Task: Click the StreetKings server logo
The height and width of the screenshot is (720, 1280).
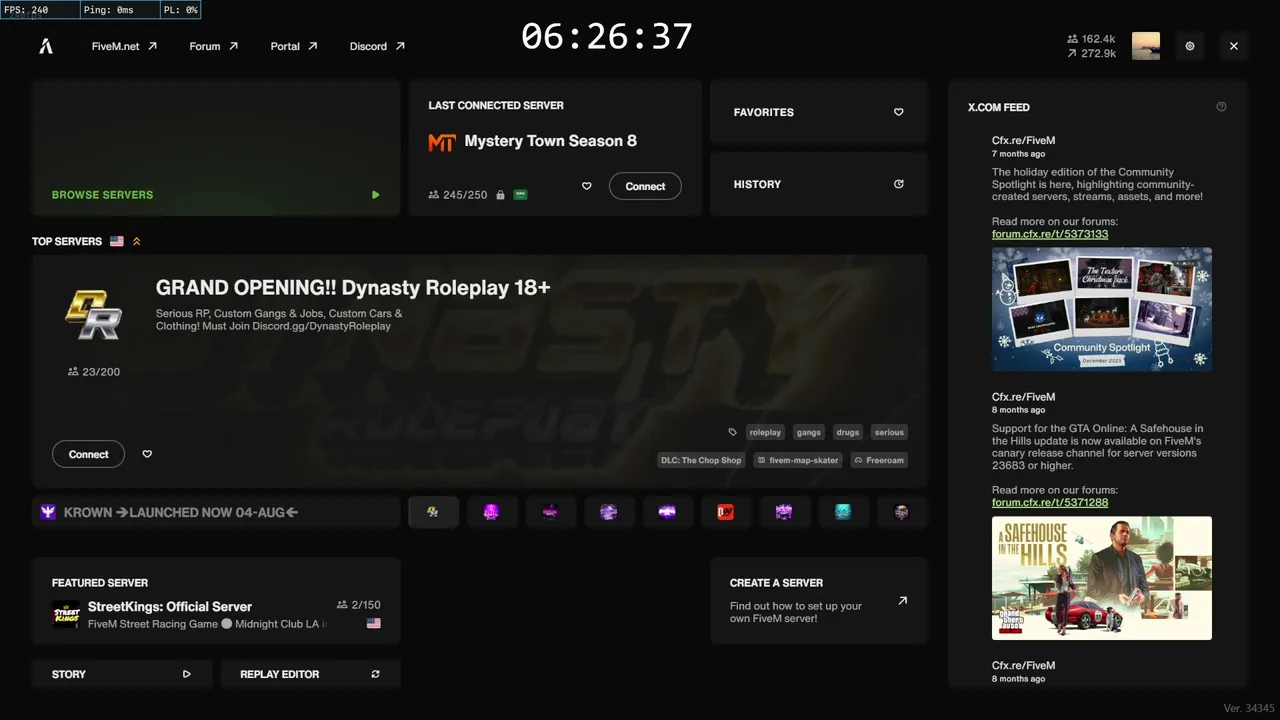Action: coord(66,614)
